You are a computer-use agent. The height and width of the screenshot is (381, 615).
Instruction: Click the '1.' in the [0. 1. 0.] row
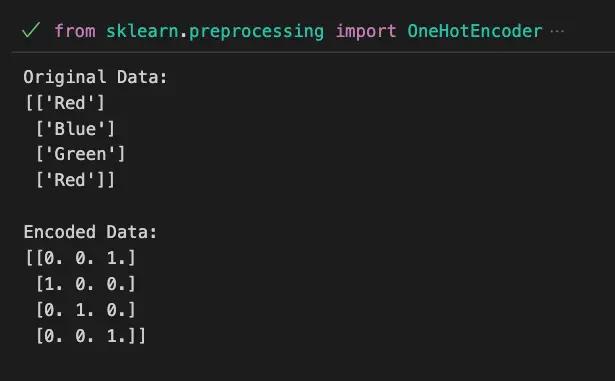[85, 310]
